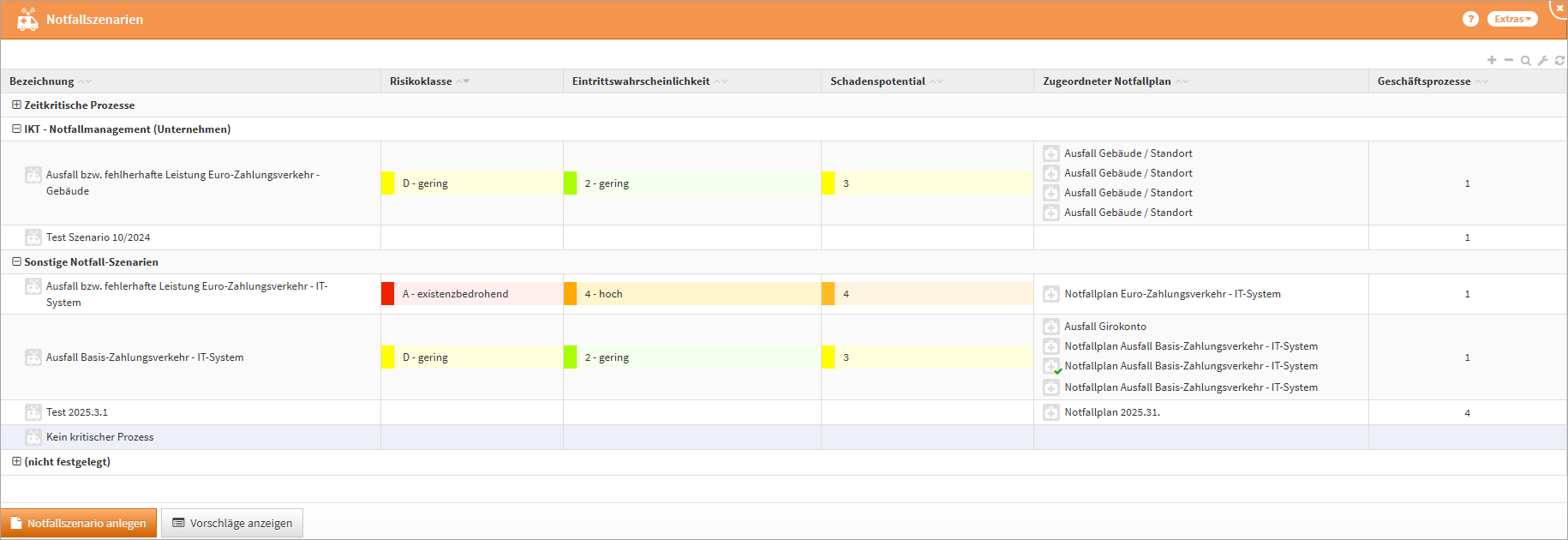Sort by the Risikoklasse column header
This screenshot has height=540, width=1568.
tap(421, 81)
